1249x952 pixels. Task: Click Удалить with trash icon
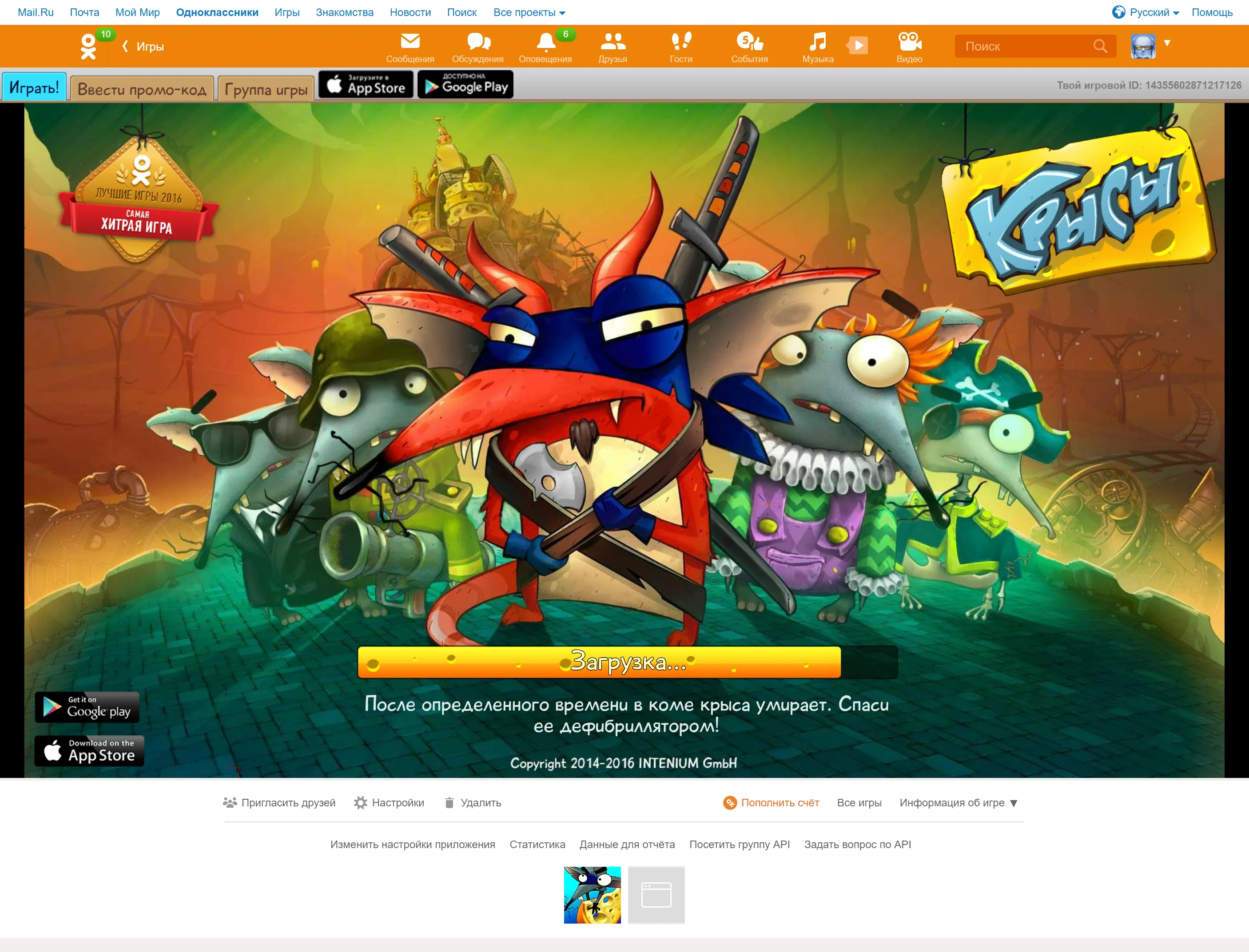(x=473, y=802)
